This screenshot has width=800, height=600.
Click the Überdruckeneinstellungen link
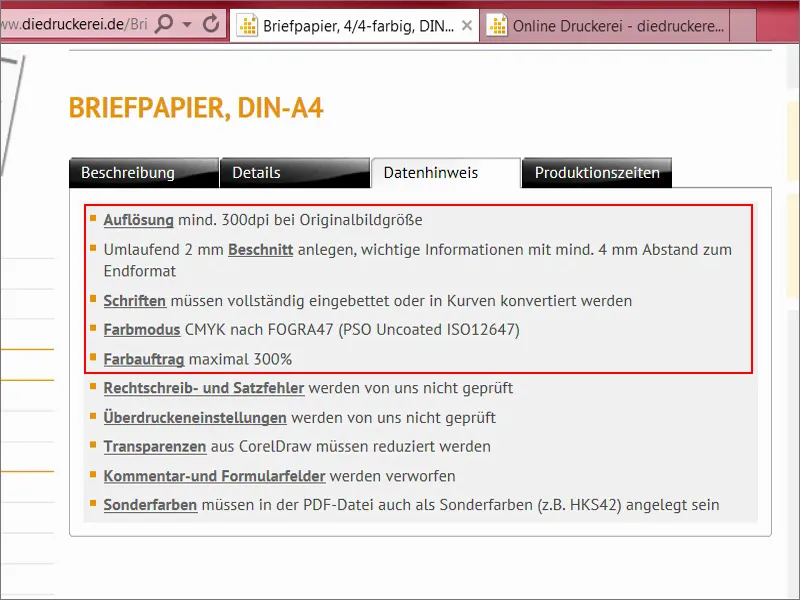click(195, 417)
